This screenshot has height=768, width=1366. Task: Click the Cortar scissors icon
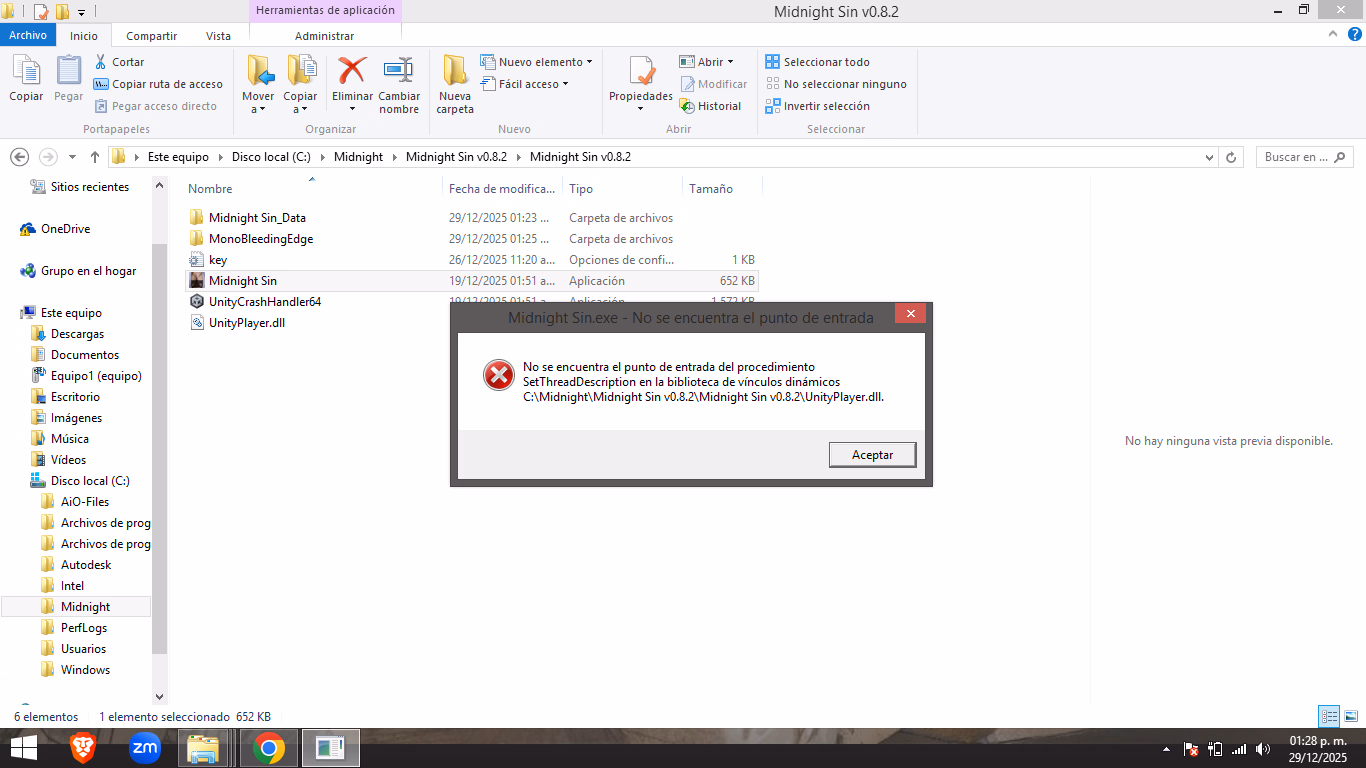(101, 62)
